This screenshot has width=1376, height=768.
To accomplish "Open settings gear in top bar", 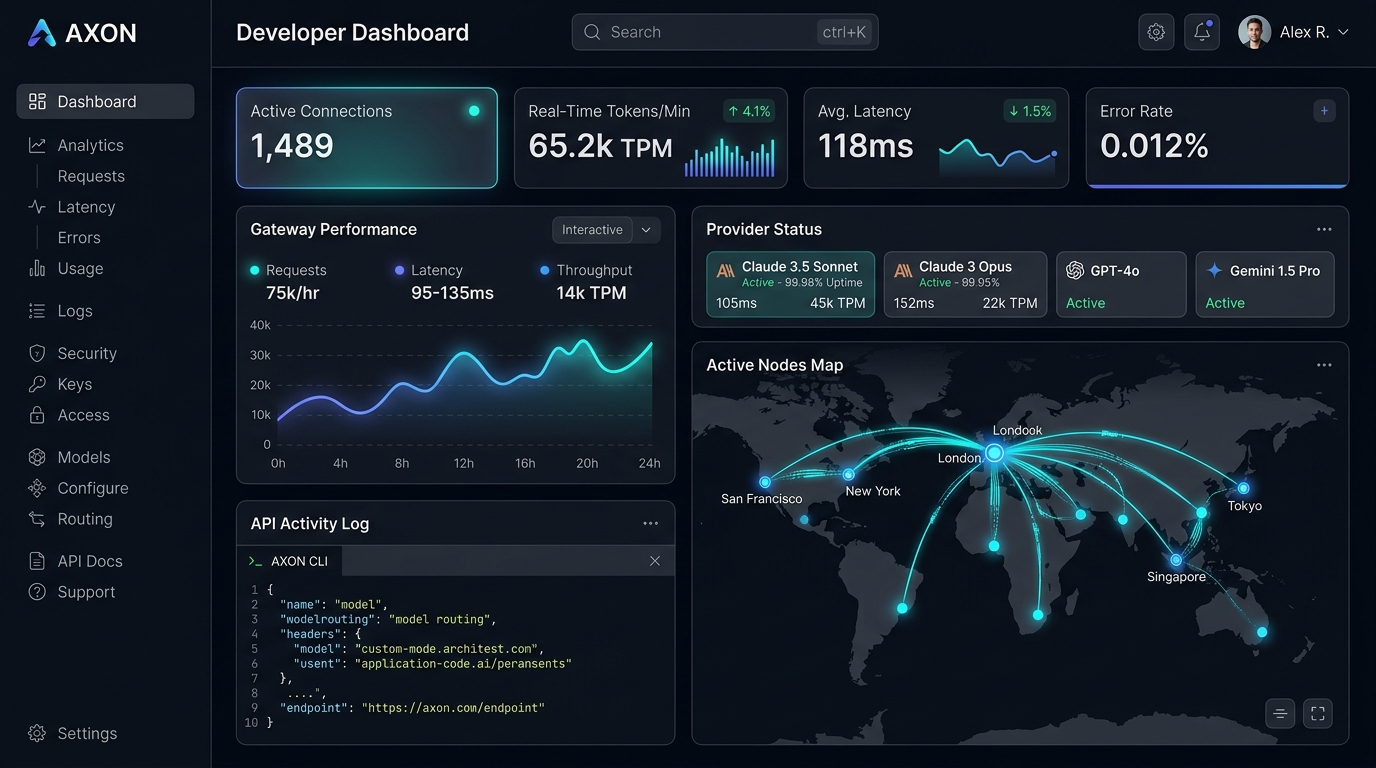I will tap(1156, 32).
